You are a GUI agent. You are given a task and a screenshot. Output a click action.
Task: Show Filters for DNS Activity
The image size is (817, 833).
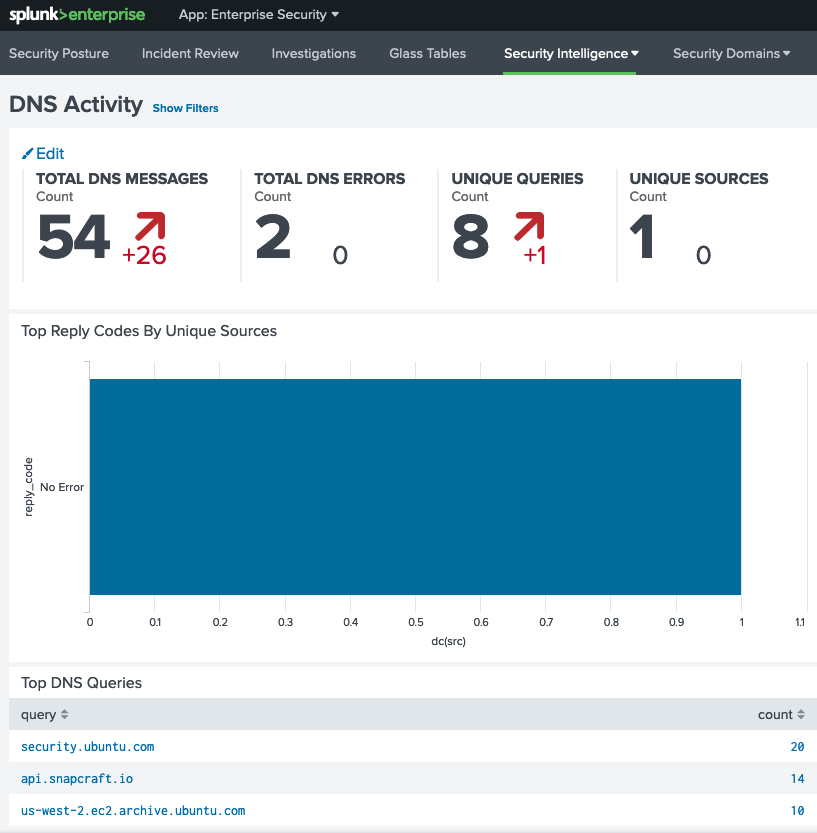click(185, 107)
